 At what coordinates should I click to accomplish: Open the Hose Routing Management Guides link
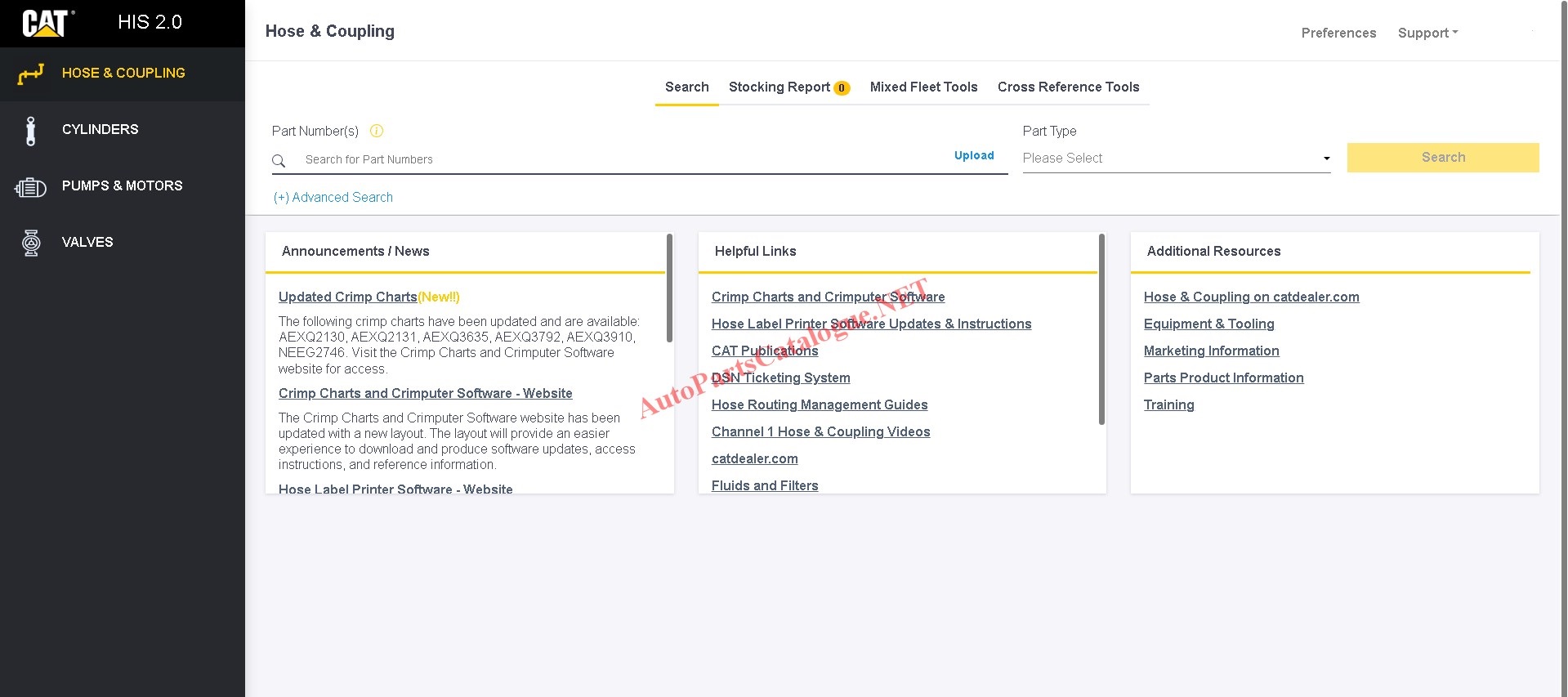(820, 405)
